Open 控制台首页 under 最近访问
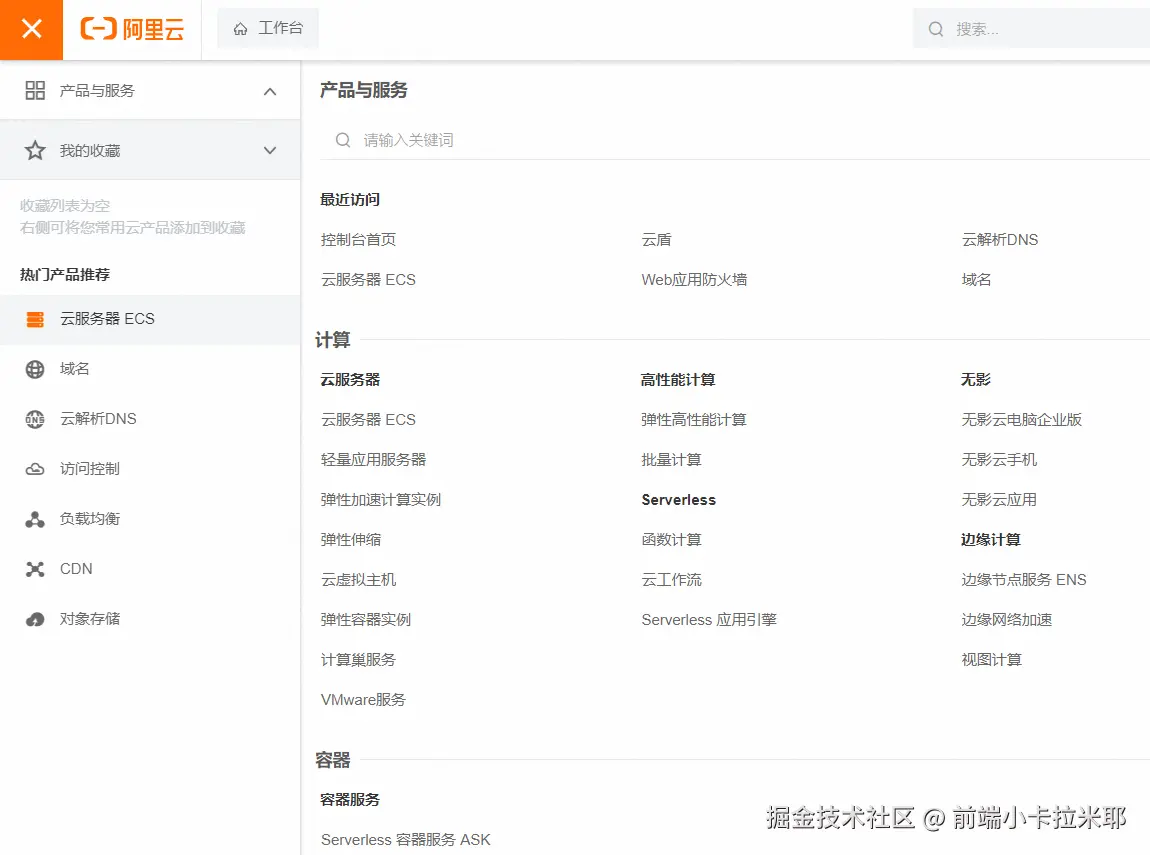The image size is (1150, 855). (x=358, y=240)
